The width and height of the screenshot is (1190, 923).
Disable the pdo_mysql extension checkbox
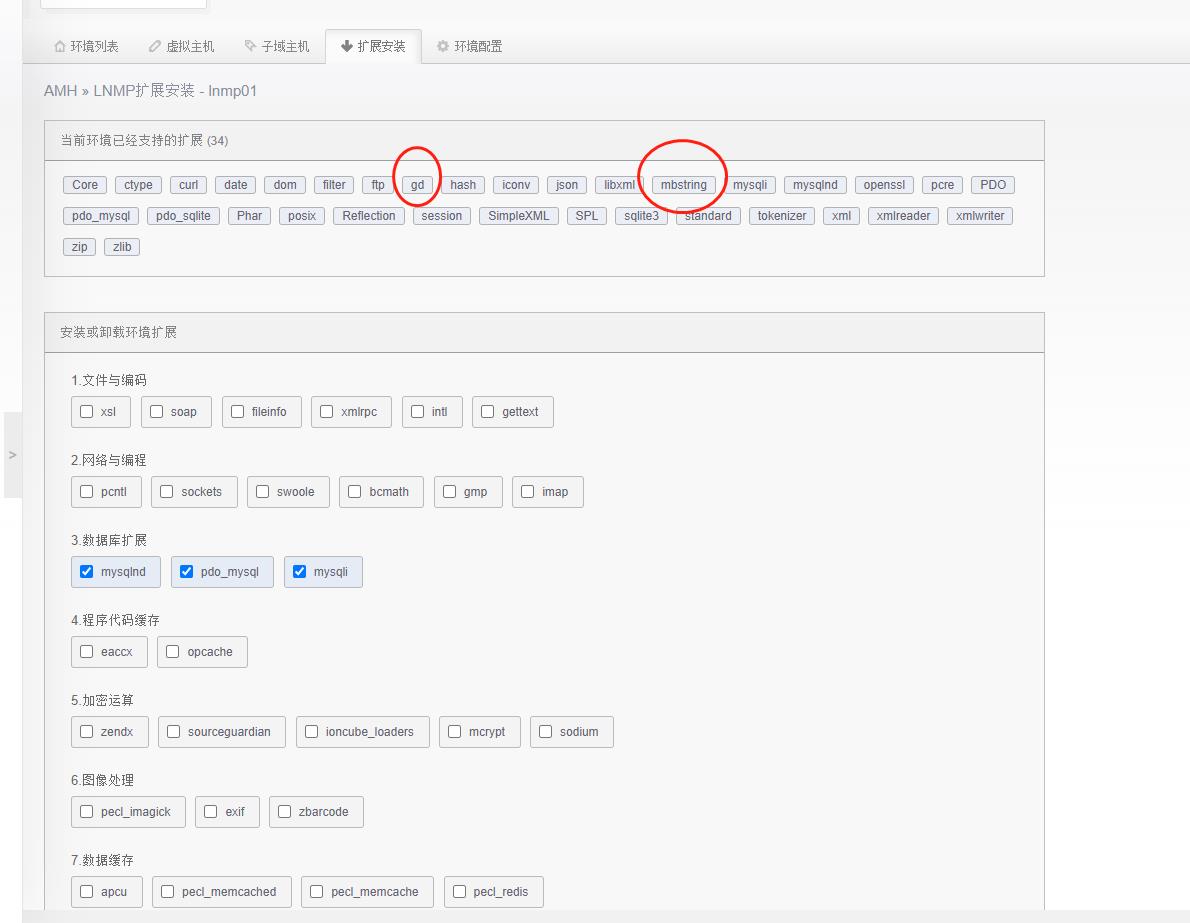[186, 572]
